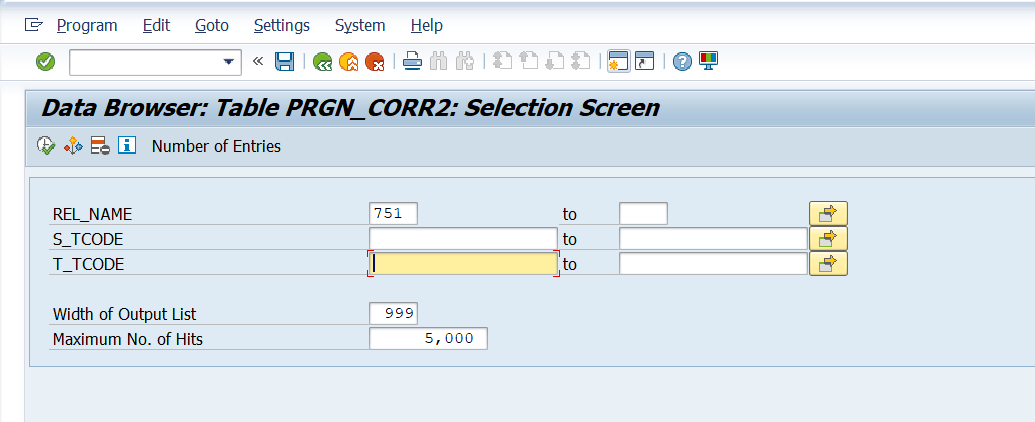Image resolution: width=1035 pixels, height=422 pixels.
Task: Click the Next Page icon
Action: (x=555, y=61)
